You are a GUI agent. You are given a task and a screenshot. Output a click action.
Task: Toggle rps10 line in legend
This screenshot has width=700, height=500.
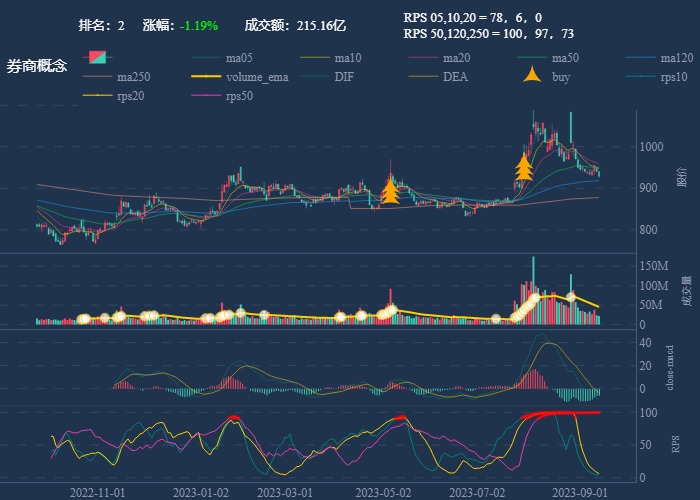673,77
